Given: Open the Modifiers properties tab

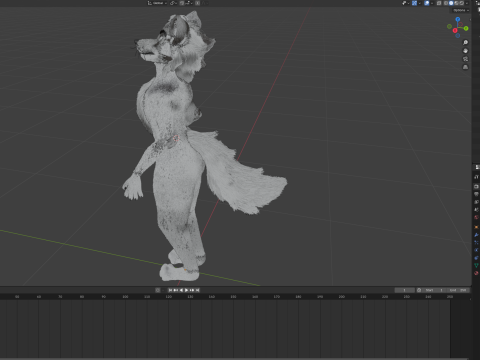Looking at the screenshot, I should point(476,235).
